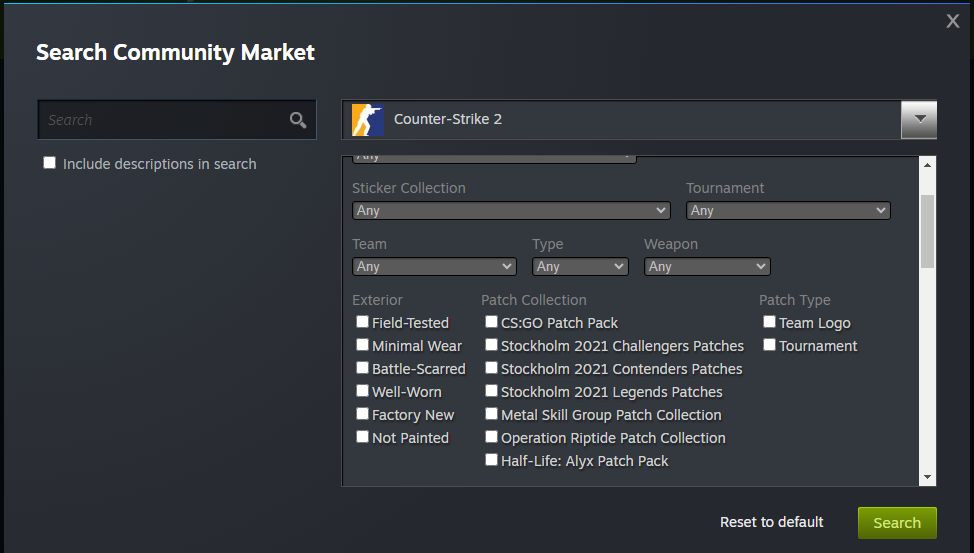Click the magnifying glass search icon
The width and height of the screenshot is (974, 553).
(x=298, y=120)
